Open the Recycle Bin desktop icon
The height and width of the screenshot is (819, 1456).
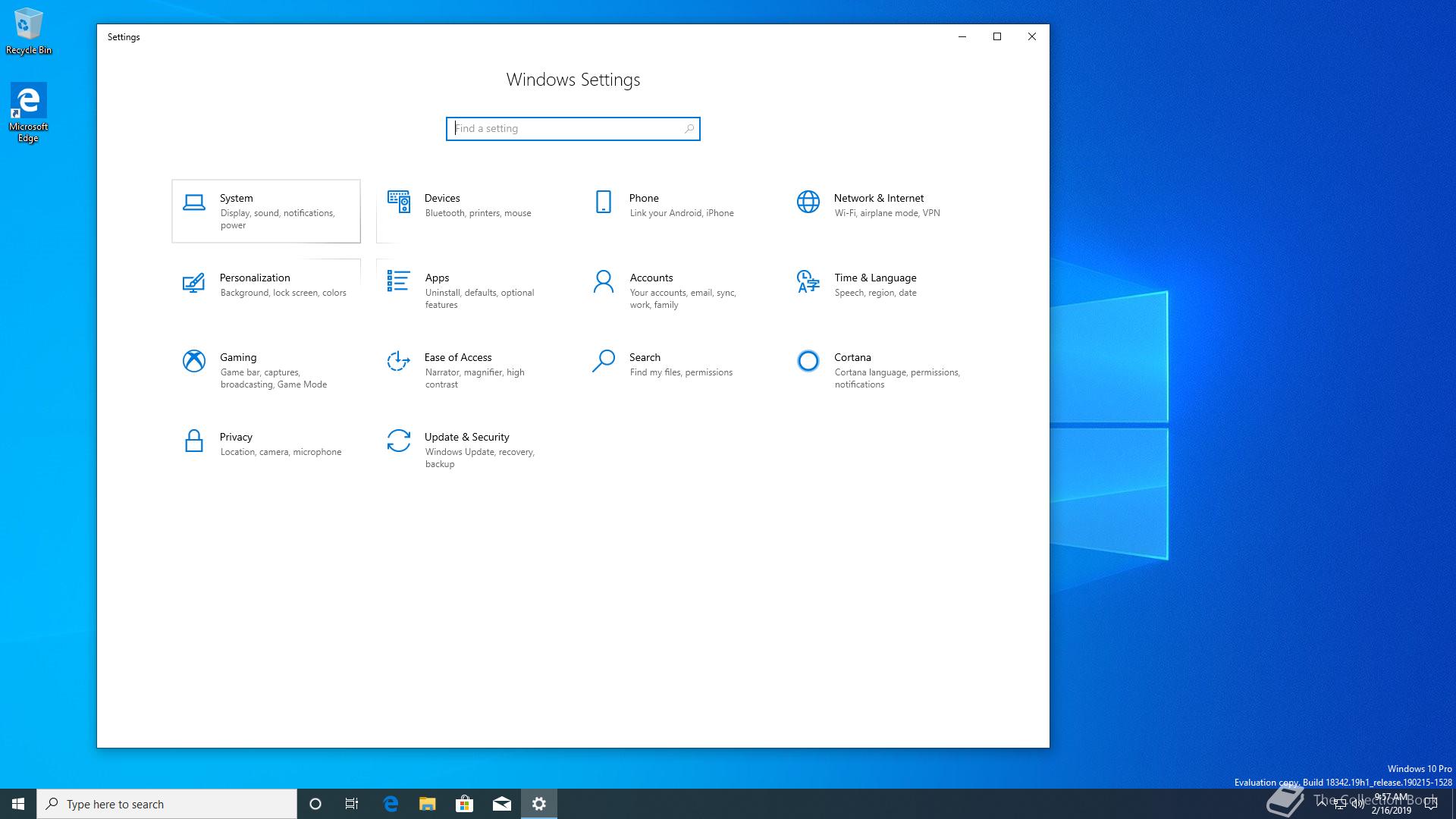(29, 32)
